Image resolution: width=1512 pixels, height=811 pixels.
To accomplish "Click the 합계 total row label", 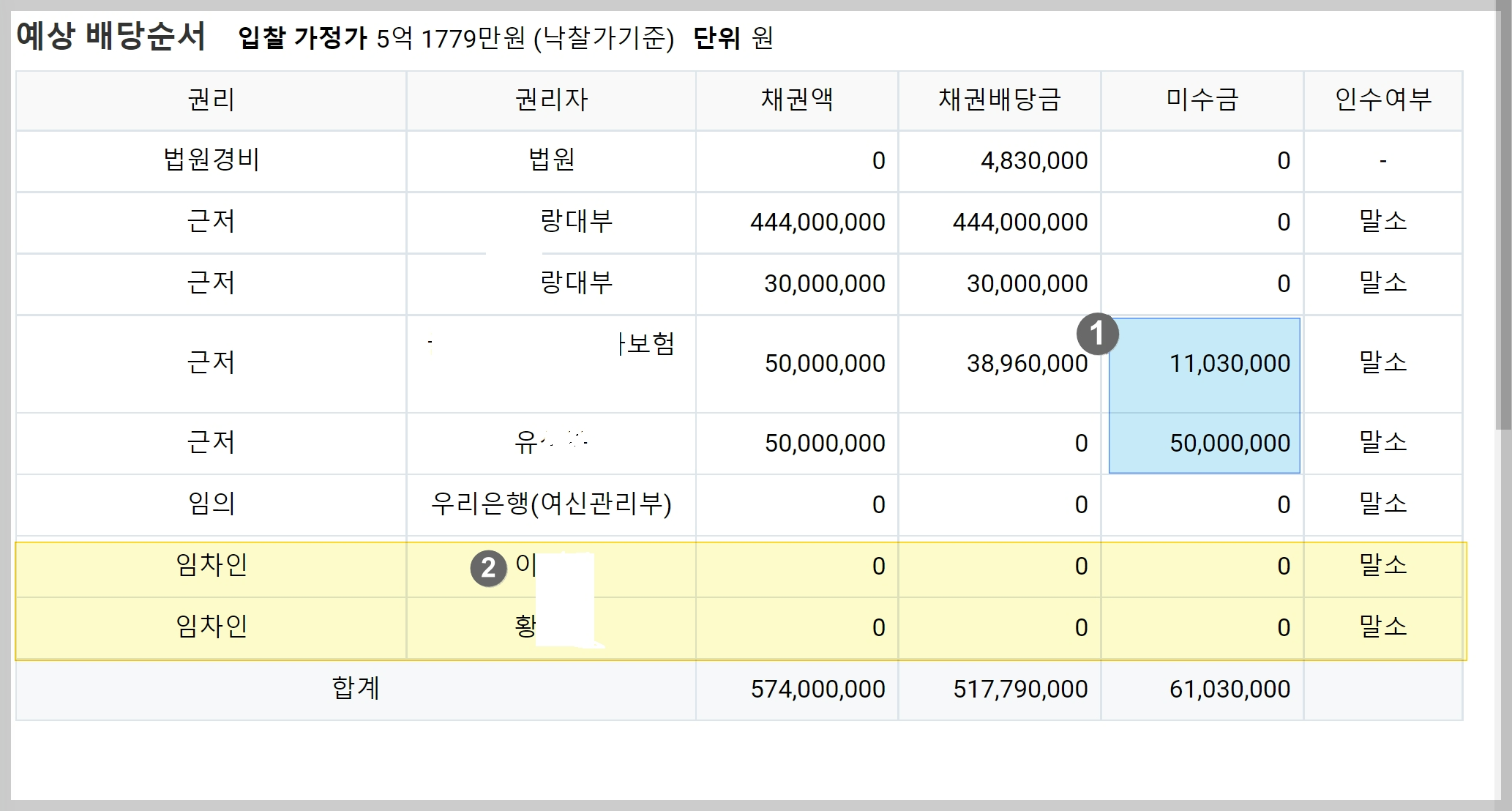I will click(x=356, y=689).
